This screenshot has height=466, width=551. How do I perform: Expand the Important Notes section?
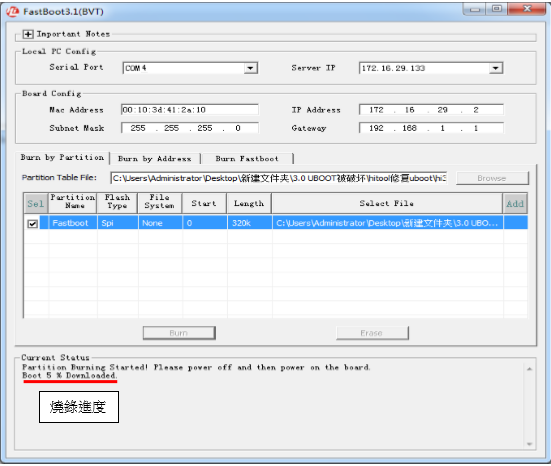point(28,34)
